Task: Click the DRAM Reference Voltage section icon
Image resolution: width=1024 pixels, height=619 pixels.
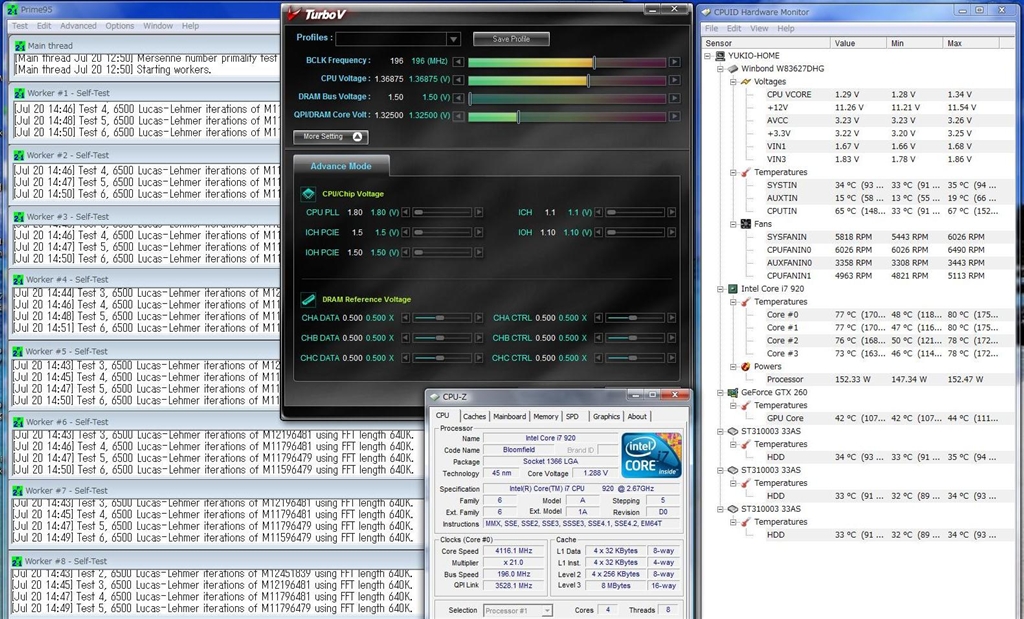Action: click(308, 299)
